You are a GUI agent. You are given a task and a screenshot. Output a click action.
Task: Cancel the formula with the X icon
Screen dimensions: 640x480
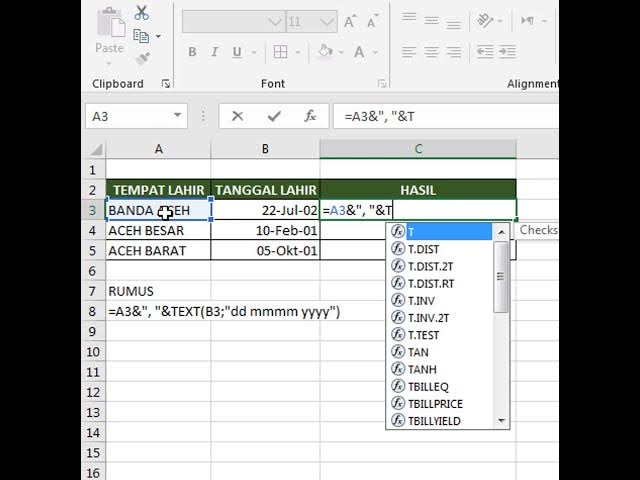pos(237,116)
